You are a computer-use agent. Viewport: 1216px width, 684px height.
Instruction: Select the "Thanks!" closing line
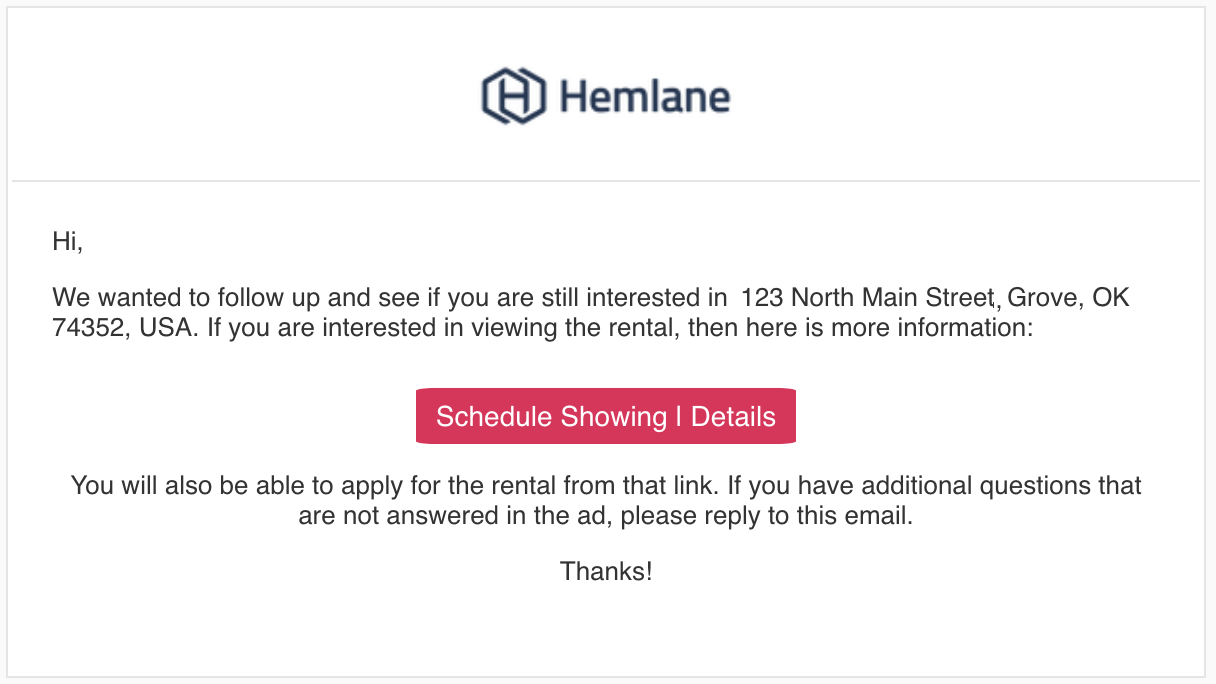point(606,571)
